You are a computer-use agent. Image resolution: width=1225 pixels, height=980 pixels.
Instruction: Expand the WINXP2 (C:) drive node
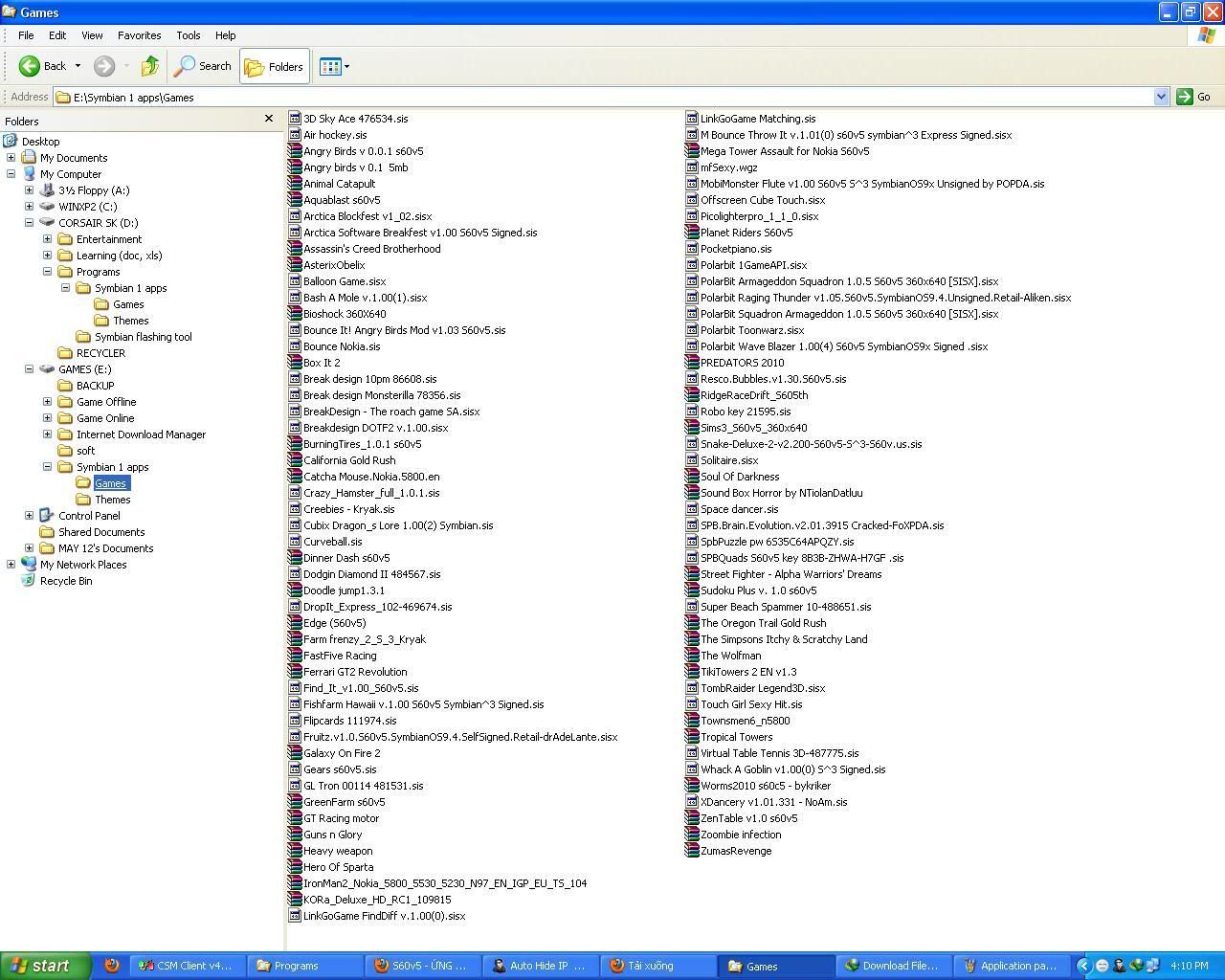pos(29,207)
